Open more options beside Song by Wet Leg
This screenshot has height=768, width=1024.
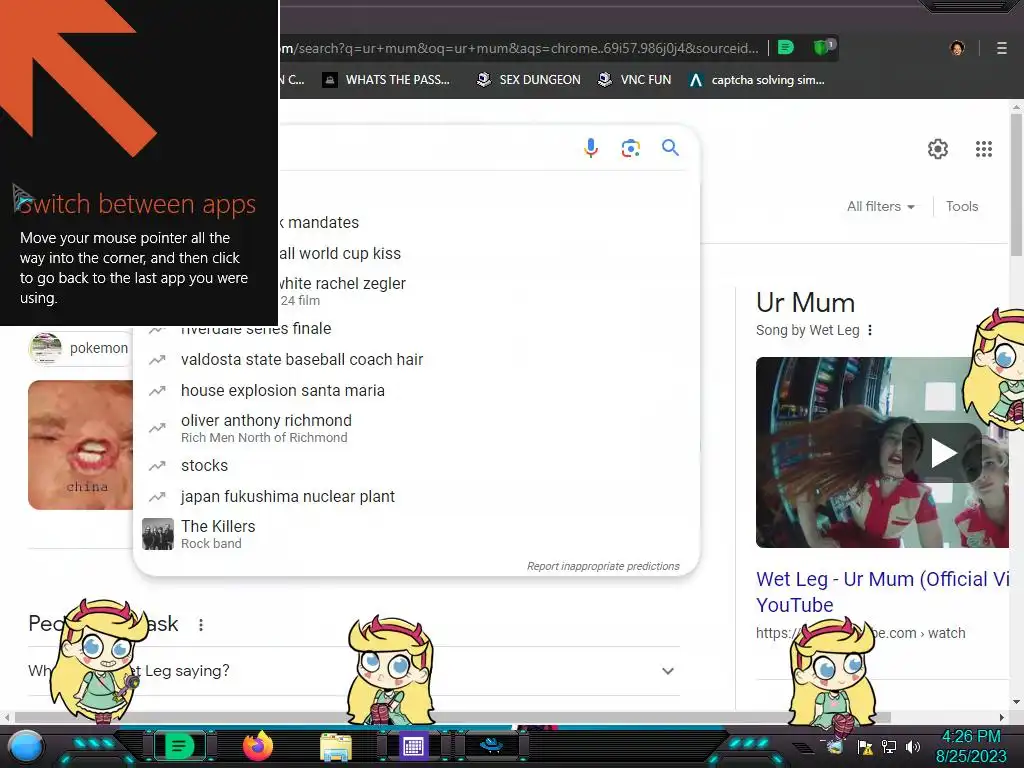(869, 330)
